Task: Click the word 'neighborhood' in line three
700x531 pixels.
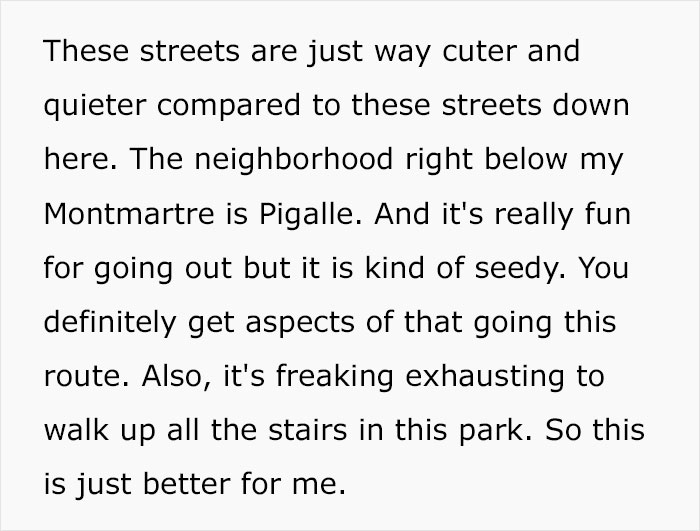Action: click(x=294, y=159)
